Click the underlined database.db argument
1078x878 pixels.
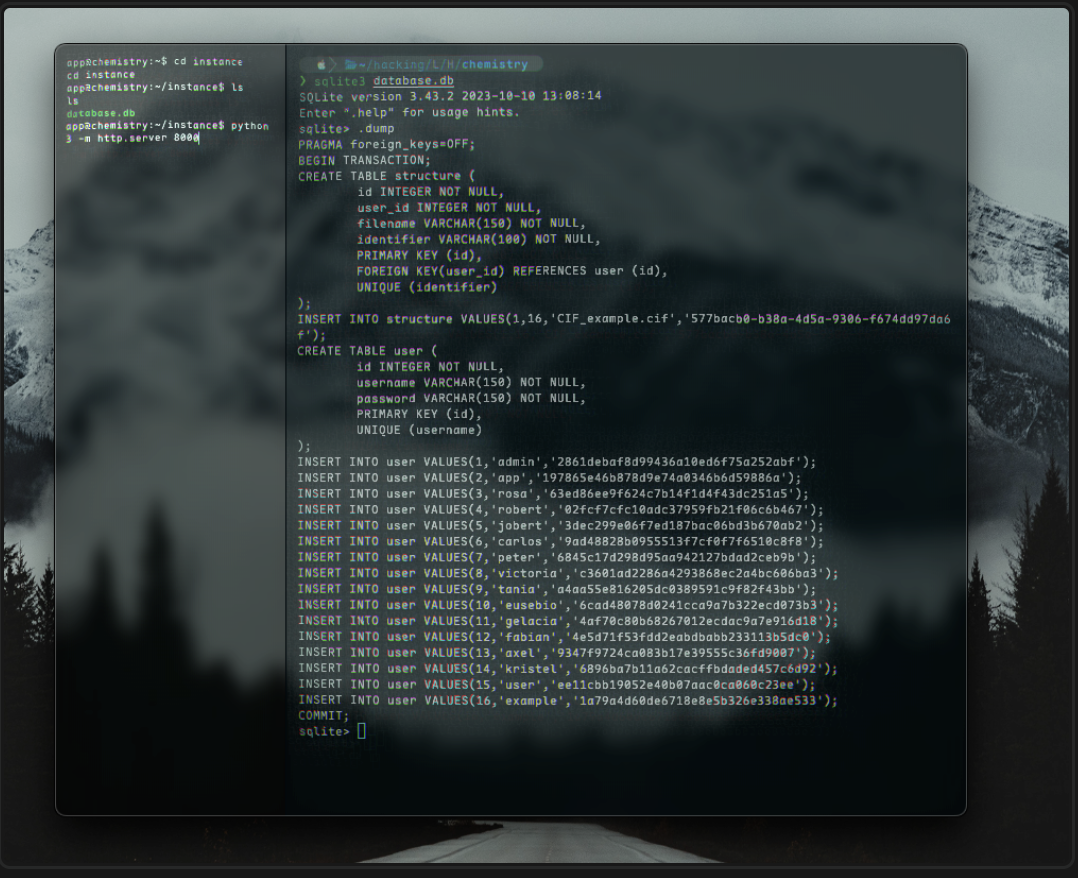pyautogui.click(x=413, y=81)
